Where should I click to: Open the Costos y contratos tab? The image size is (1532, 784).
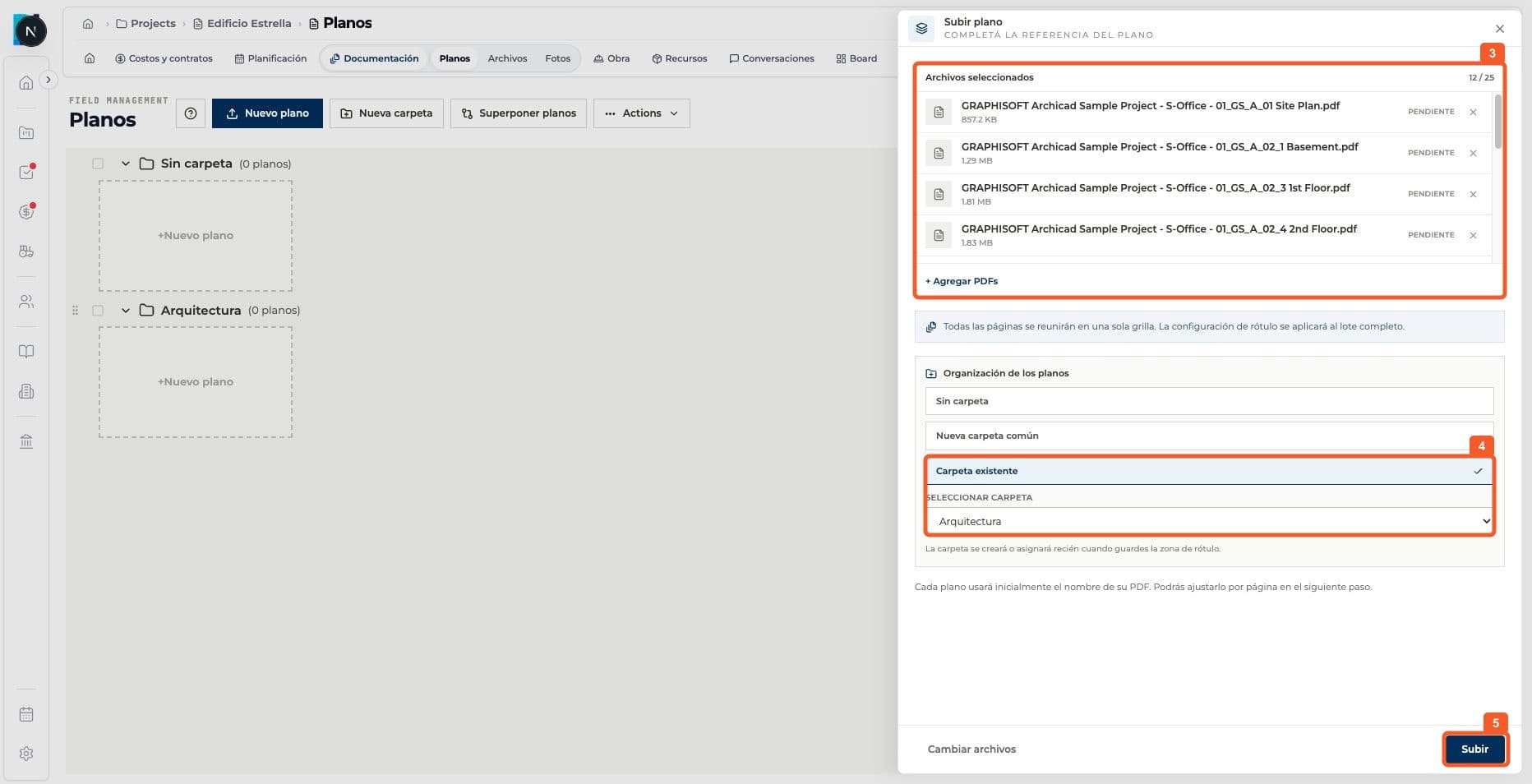tap(164, 58)
